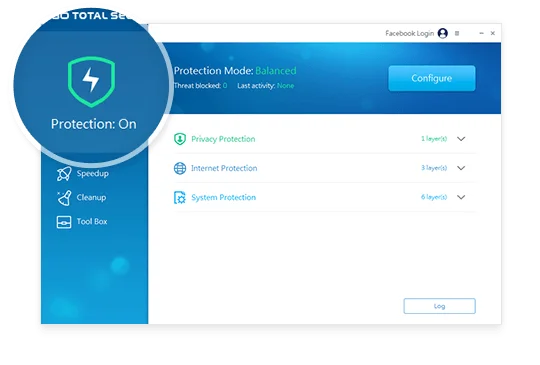Click the Facebook Login link
The height and width of the screenshot is (365, 540).
pyautogui.click(x=409, y=33)
